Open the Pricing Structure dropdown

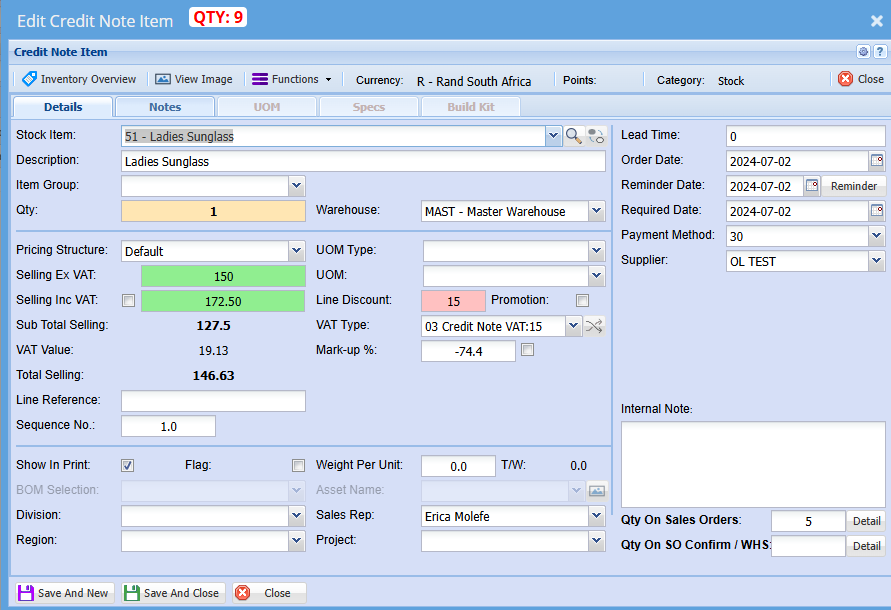(296, 251)
